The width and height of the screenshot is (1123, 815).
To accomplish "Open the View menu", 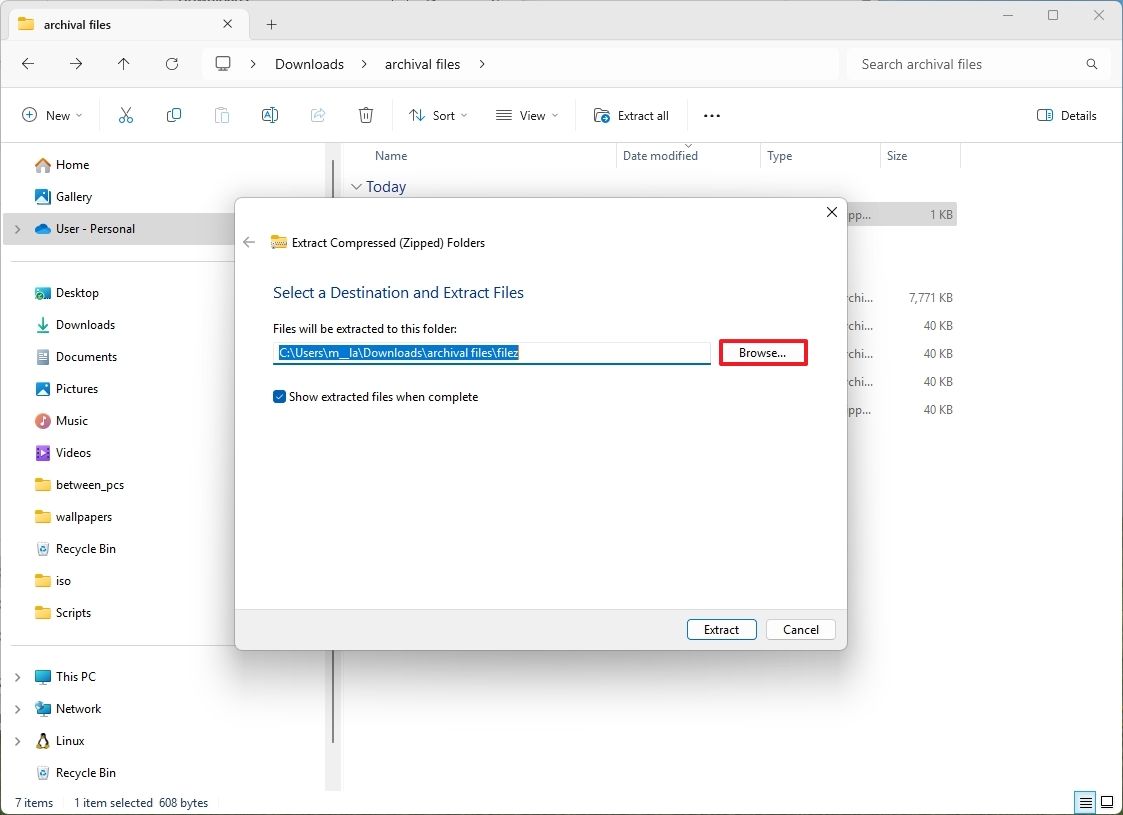I will click(526, 115).
